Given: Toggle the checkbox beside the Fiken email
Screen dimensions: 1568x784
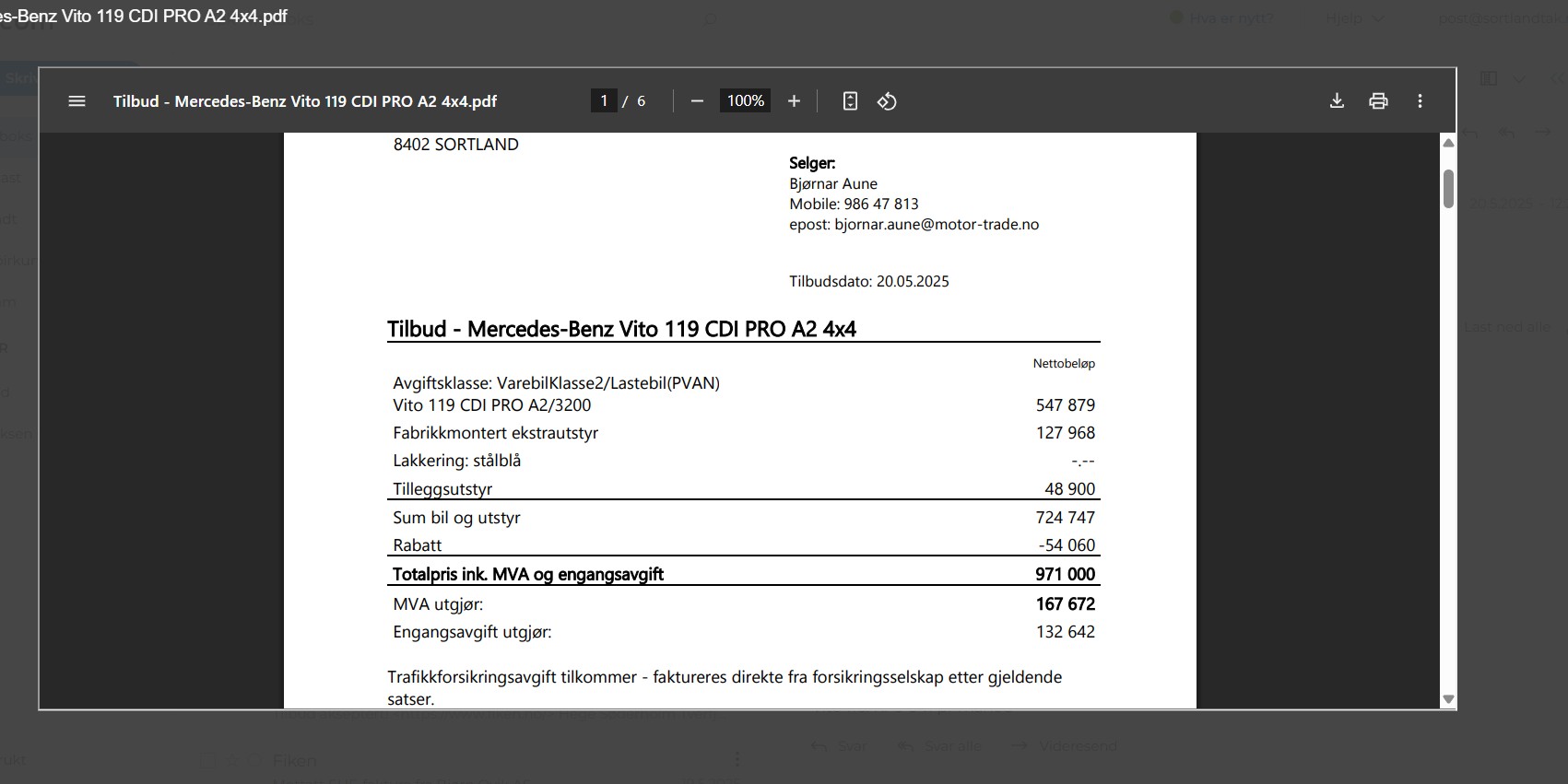Looking at the screenshot, I should point(208,761).
